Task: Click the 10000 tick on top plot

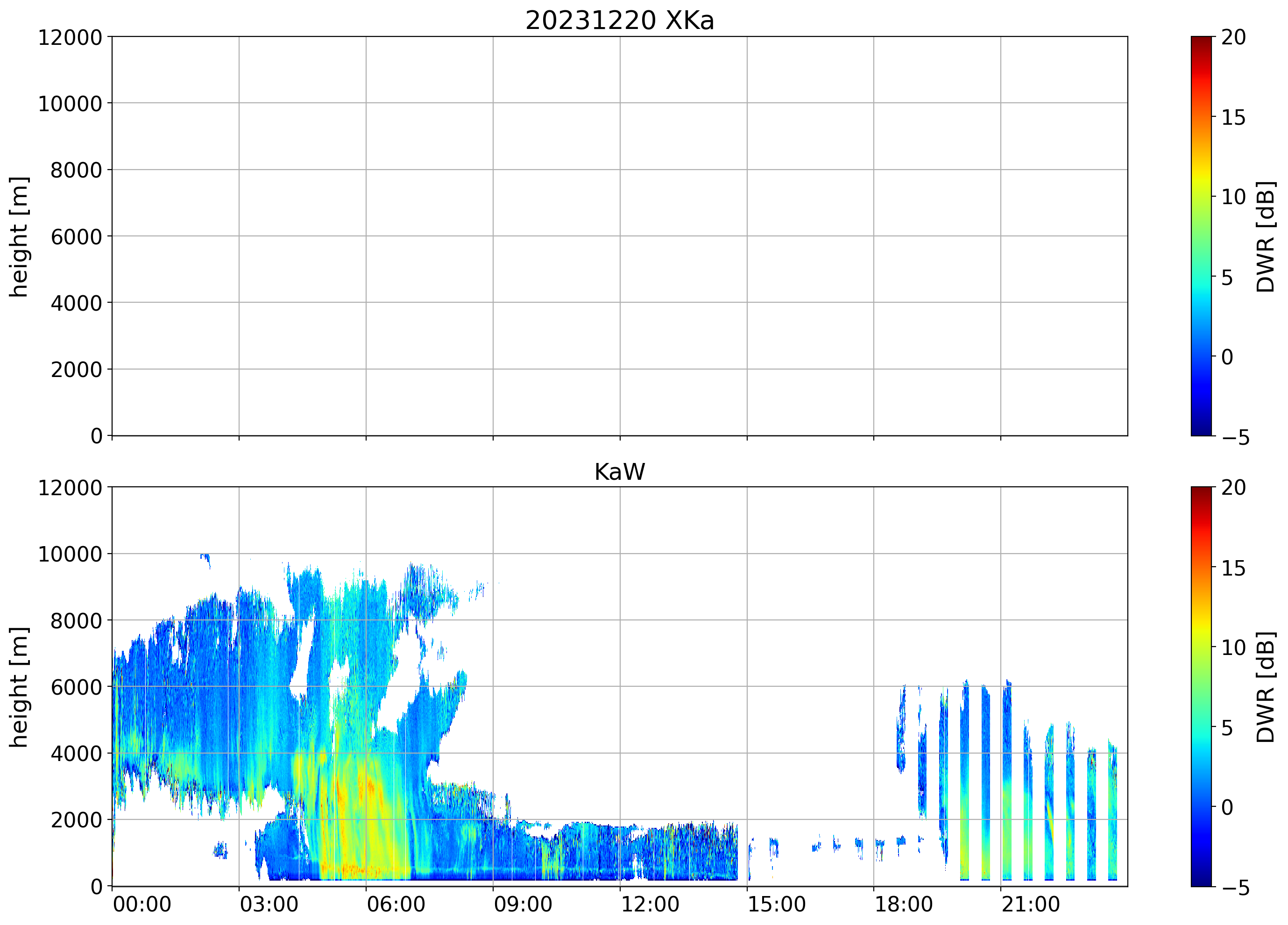Action: [x=70, y=104]
